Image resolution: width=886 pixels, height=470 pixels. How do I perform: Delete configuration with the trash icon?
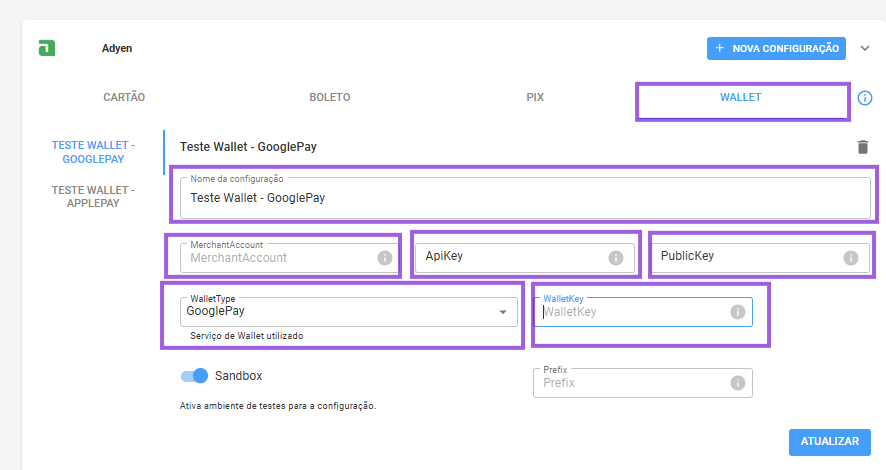(x=862, y=147)
